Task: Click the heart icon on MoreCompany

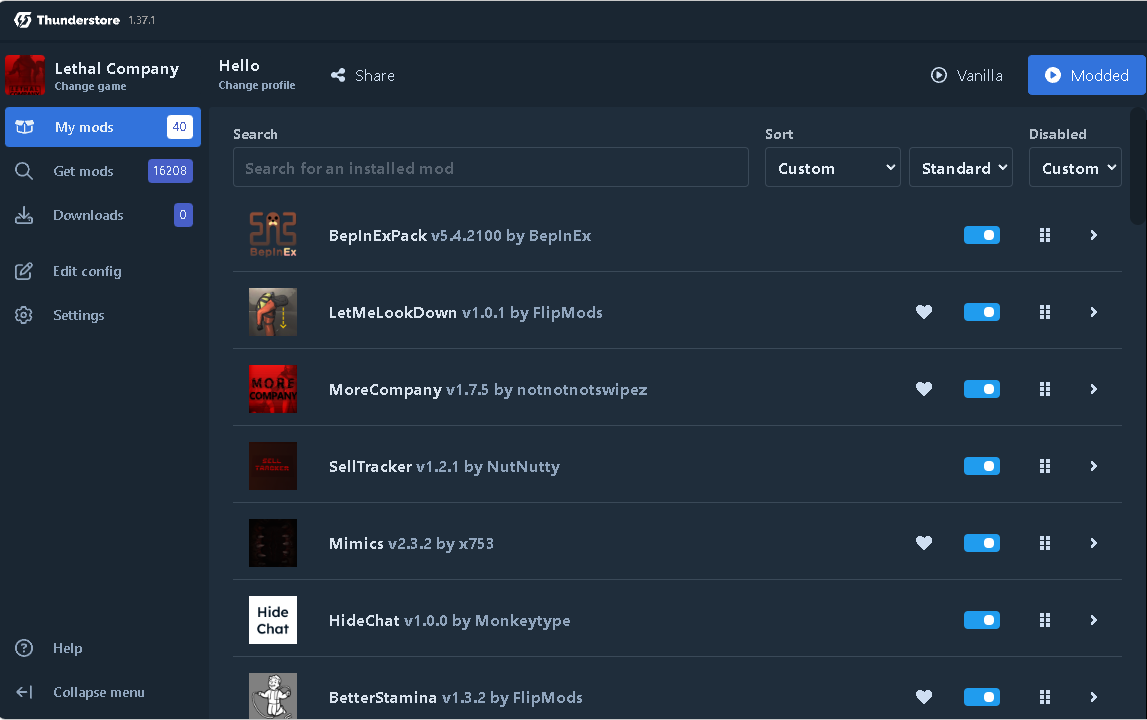Action: [924, 389]
